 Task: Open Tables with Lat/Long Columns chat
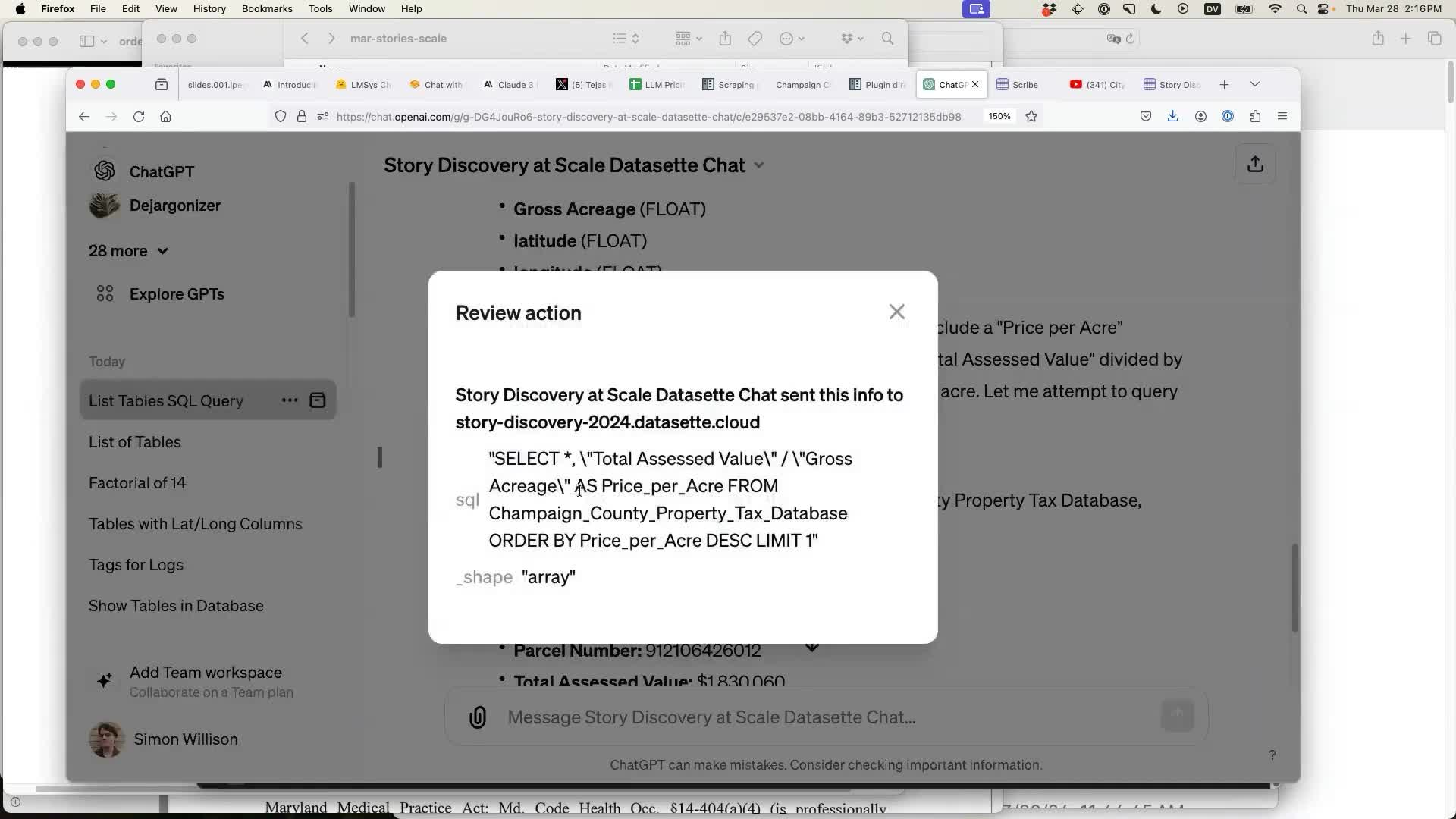coord(196,523)
